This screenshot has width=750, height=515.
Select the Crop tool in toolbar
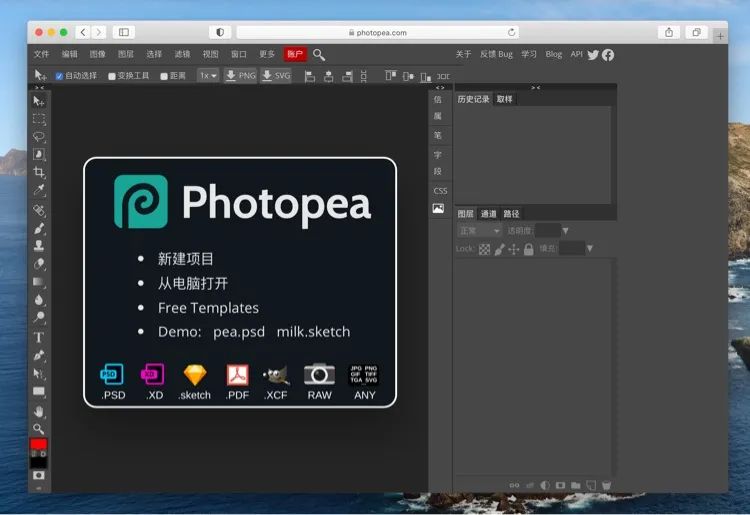coord(39,172)
